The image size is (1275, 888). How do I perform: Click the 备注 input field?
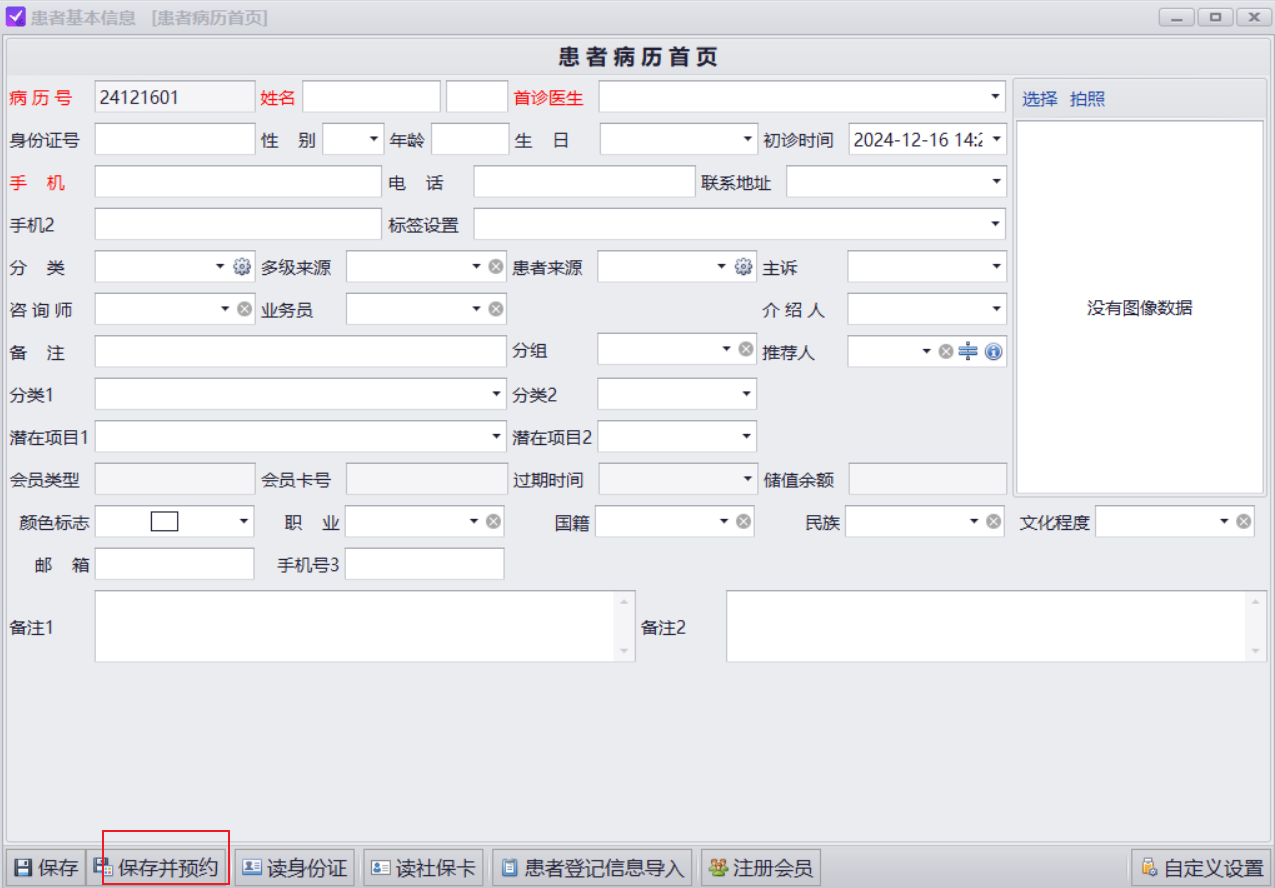click(x=301, y=351)
